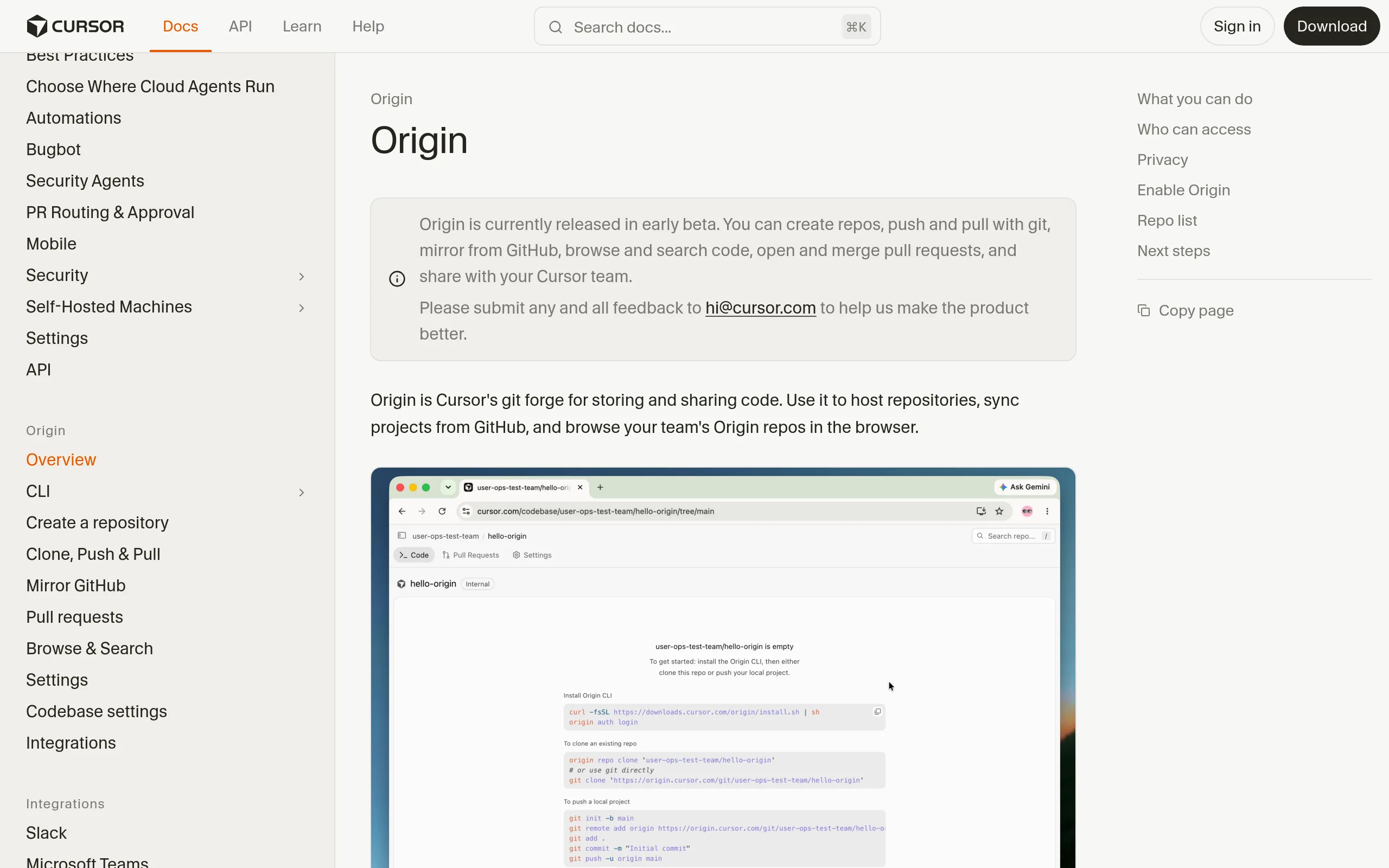Jump to Privacy section
The width and height of the screenshot is (1389, 868).
tap(1162, 159)
